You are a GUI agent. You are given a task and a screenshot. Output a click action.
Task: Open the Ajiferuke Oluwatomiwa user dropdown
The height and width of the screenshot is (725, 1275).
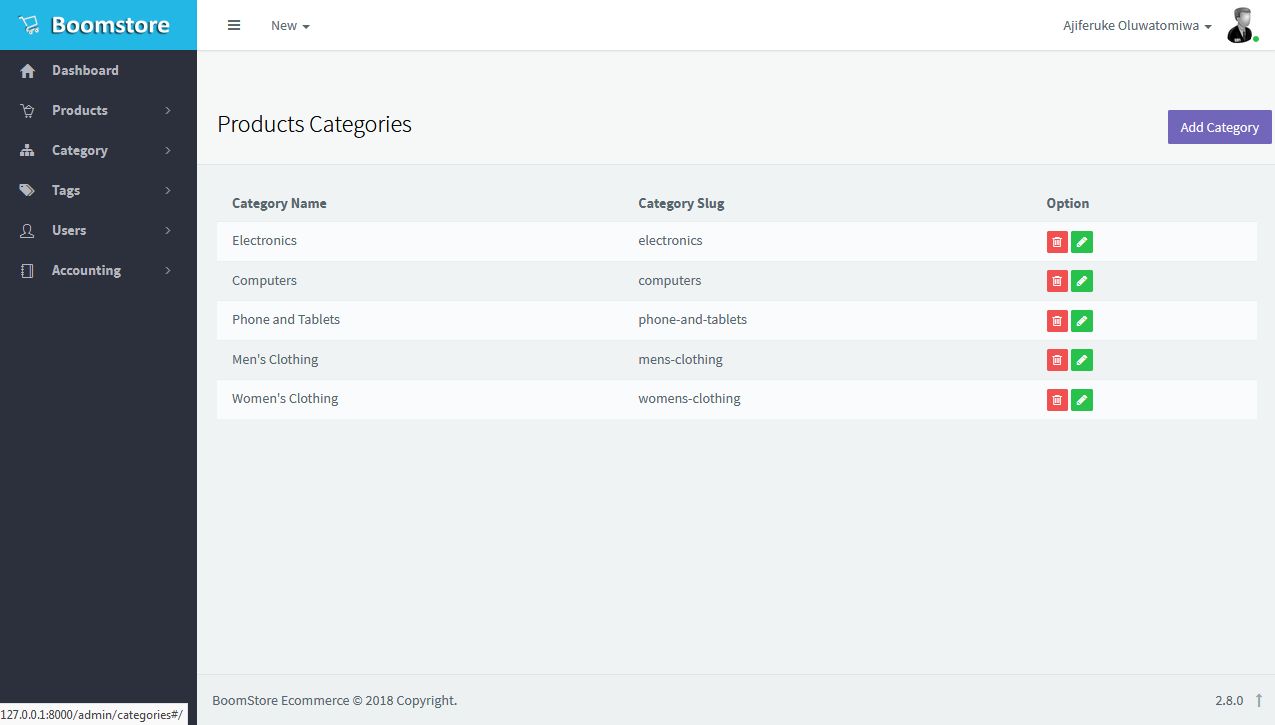[x=1137, y=26]
